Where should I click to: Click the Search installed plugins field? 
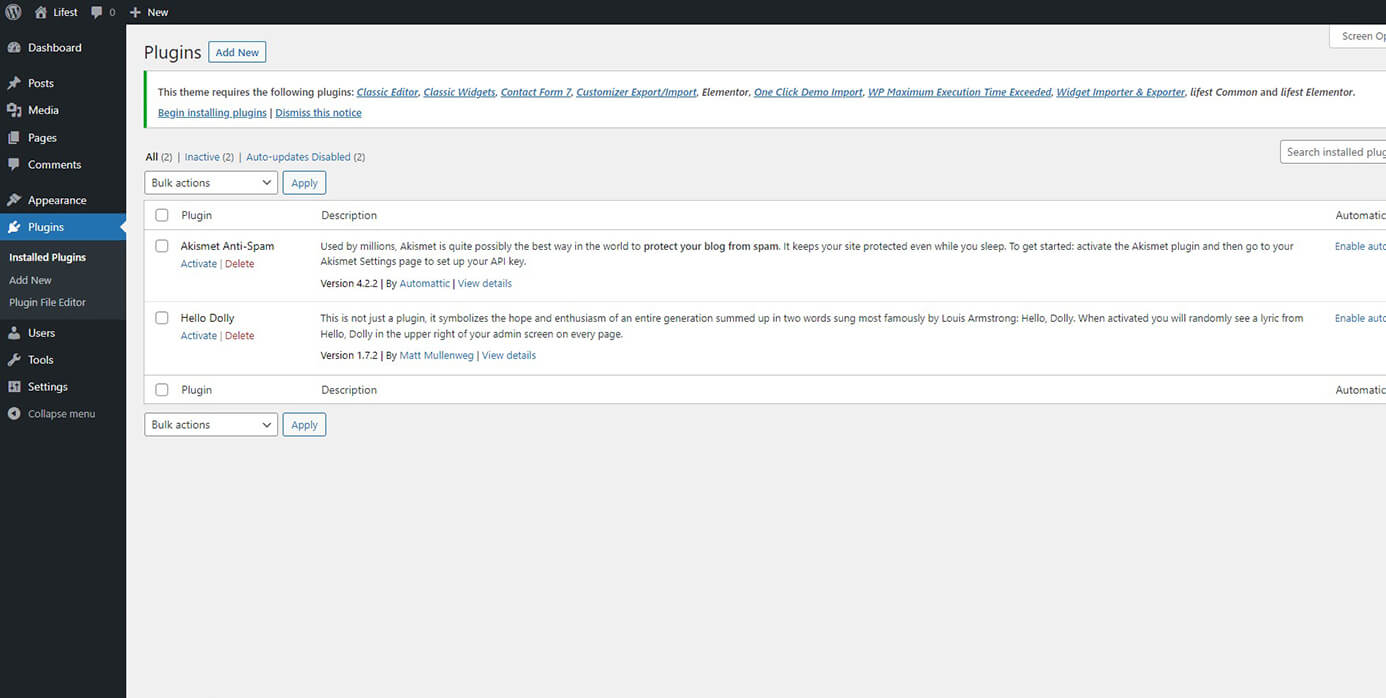pyautogui.click(x=1333, y=152)
